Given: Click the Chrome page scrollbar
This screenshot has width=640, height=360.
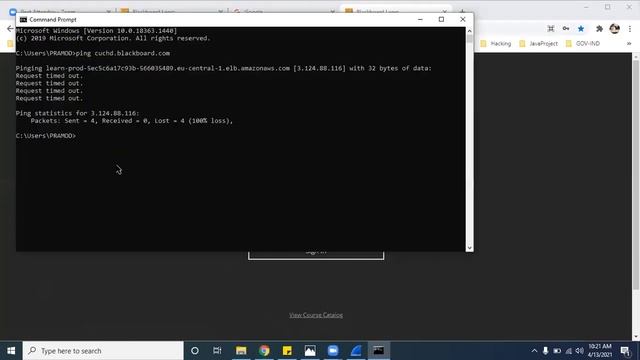Looking at the screenshot, I should [636, 176].
